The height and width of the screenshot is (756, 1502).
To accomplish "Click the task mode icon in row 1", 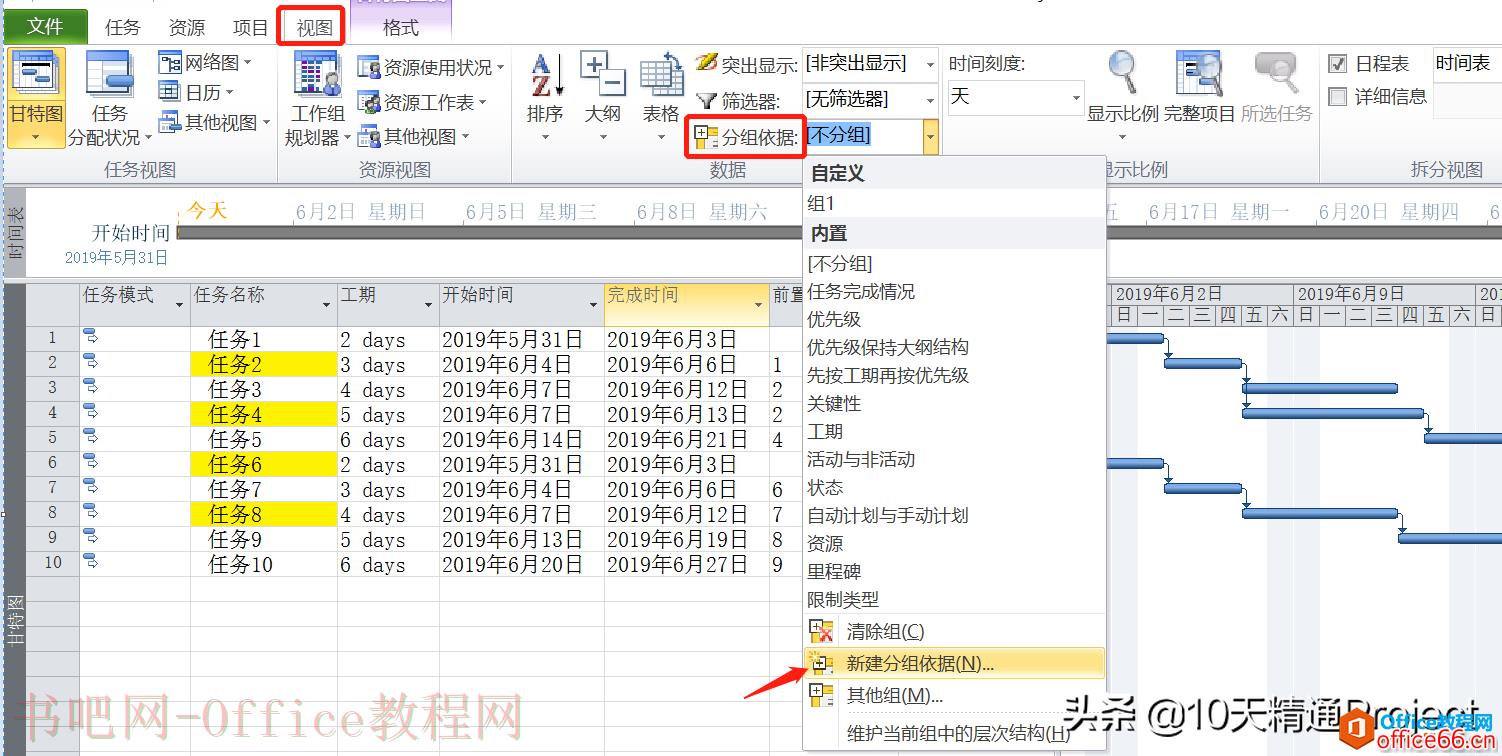I will [90, 336].
